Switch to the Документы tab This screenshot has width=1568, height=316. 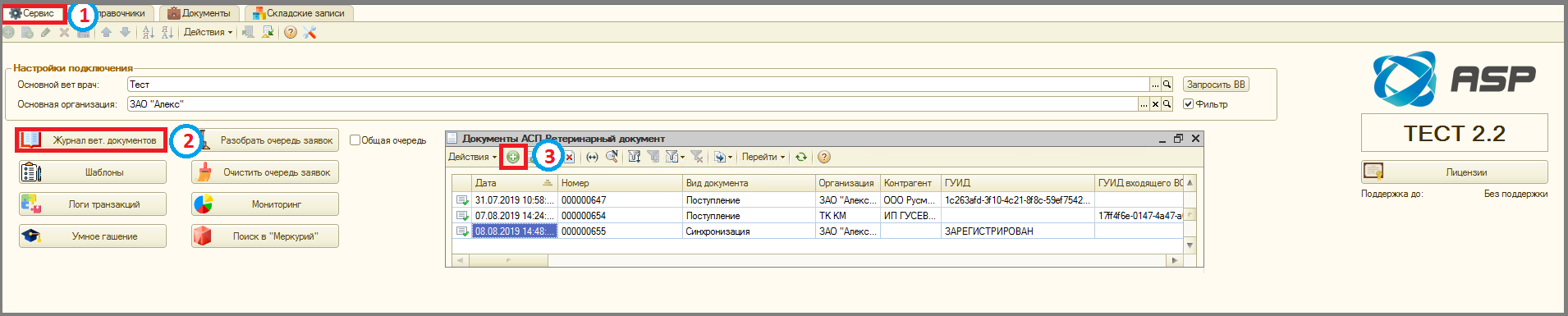point(199,13)
